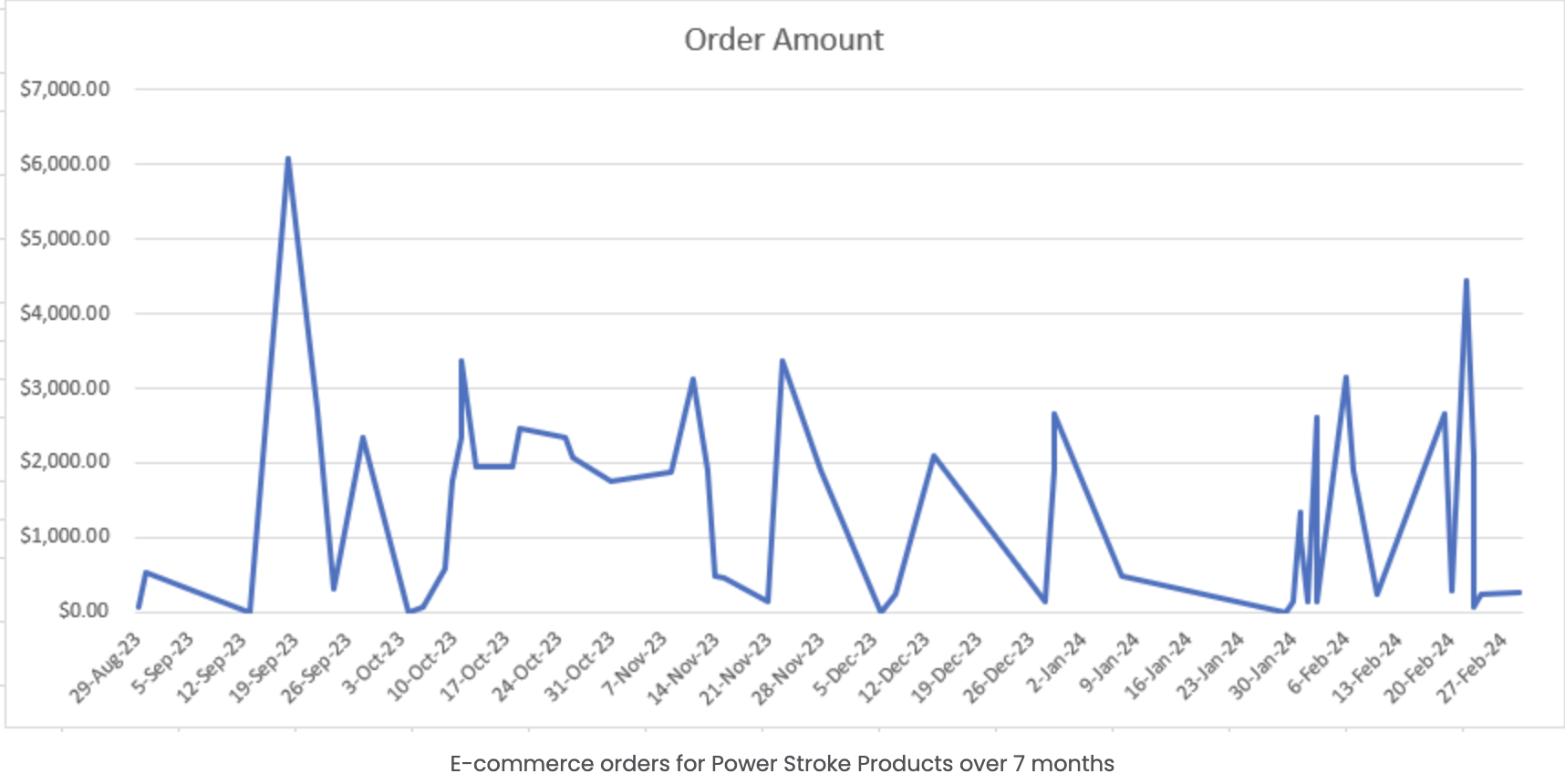Select the 5-Dec-23 date label
The width and height of the screenshot is (1565, 784).
pyautogui.click(x=845, y=665)
